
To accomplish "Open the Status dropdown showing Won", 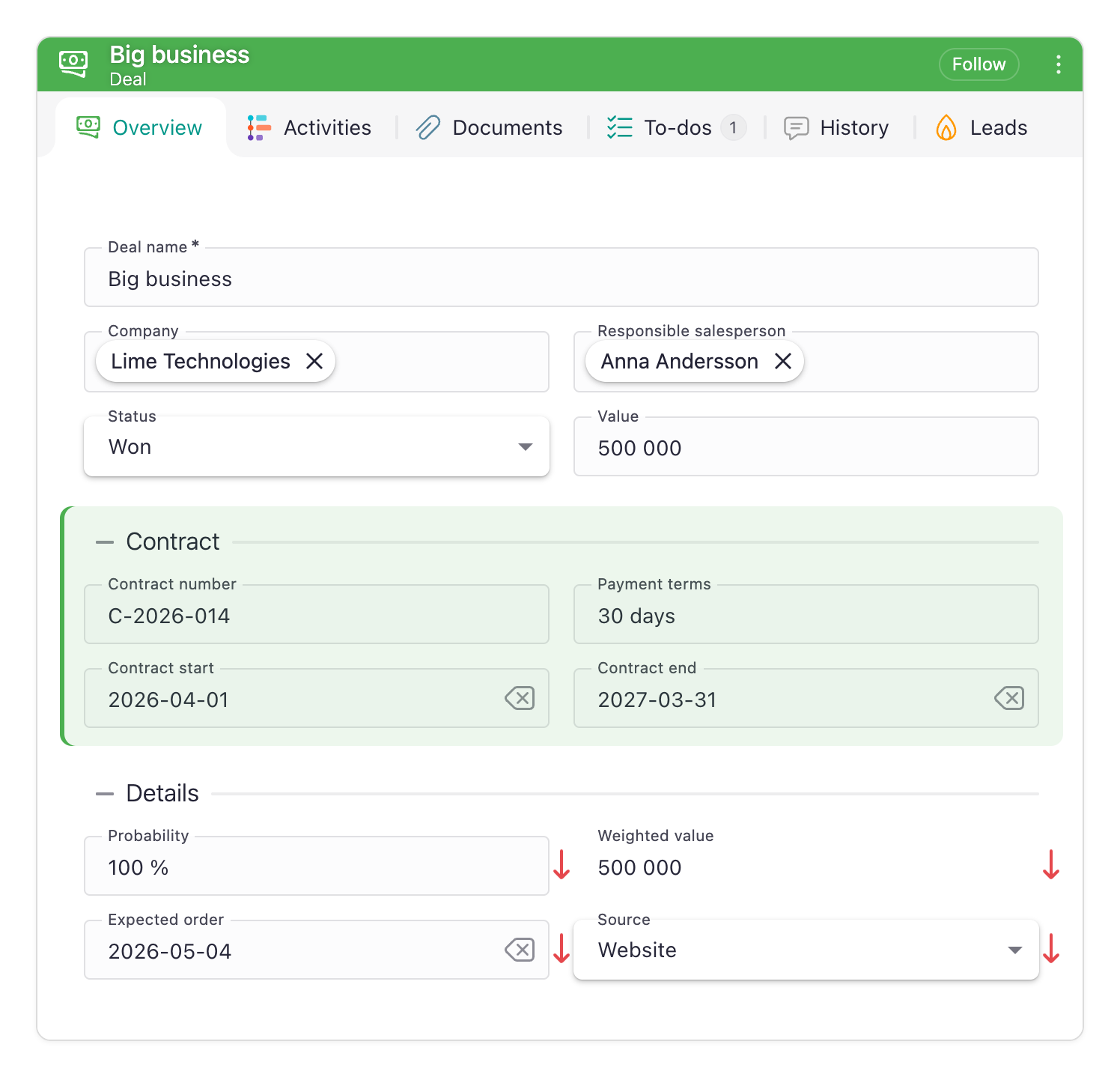I will pos(317,447).
